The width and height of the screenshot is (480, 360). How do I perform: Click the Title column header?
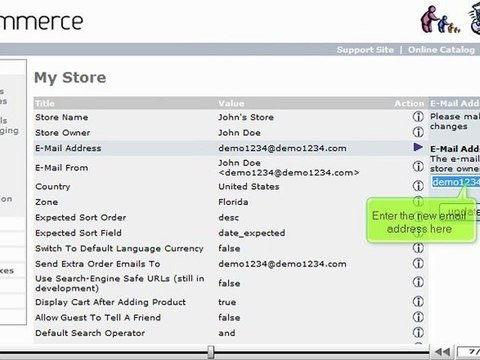pyautogui.click(x=45, y=103)
